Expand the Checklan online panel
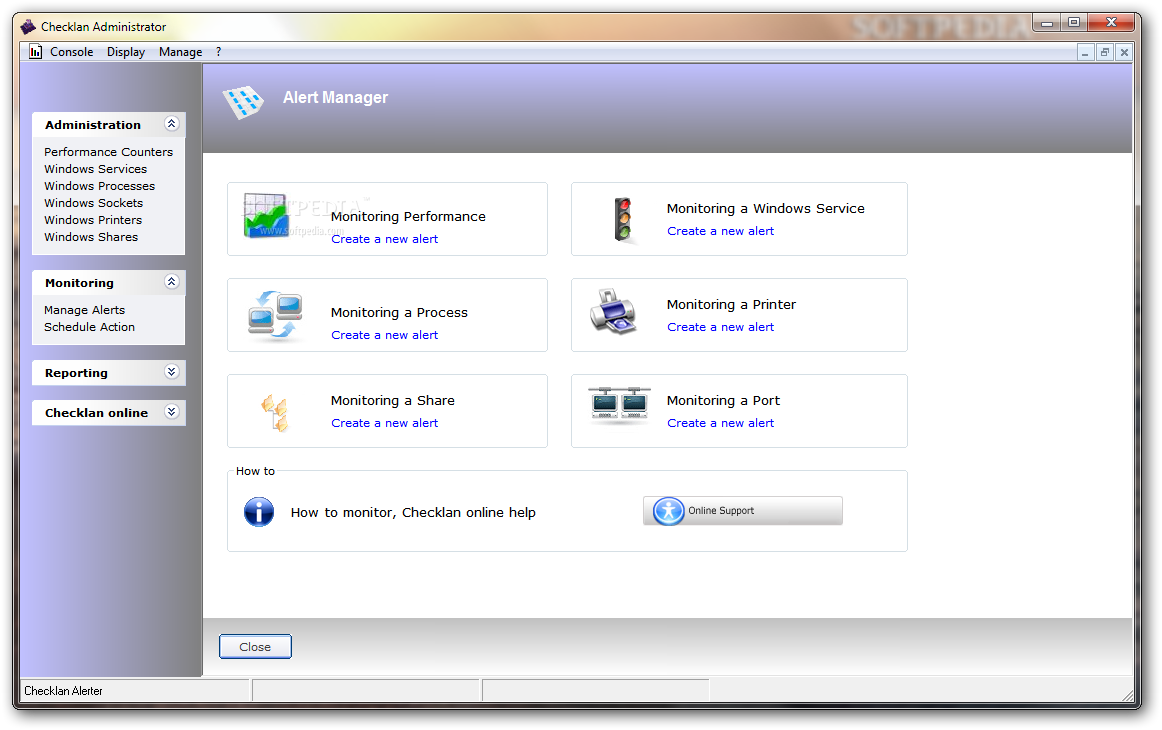 (x=171, y=412)
